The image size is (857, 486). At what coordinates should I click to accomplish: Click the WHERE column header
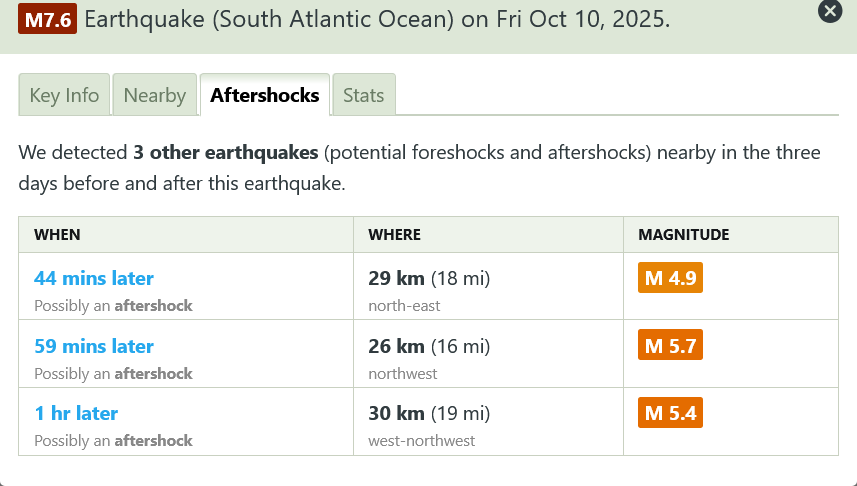tap(395, 235)
